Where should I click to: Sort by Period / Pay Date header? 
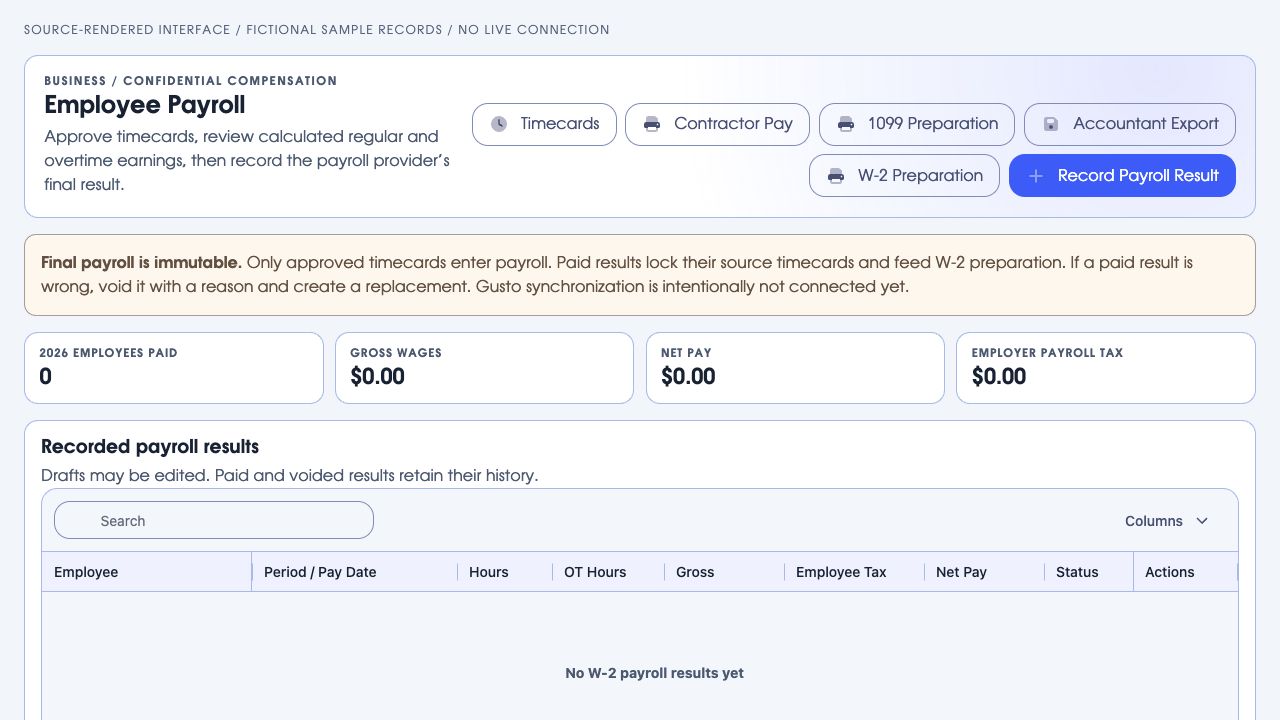354,572
